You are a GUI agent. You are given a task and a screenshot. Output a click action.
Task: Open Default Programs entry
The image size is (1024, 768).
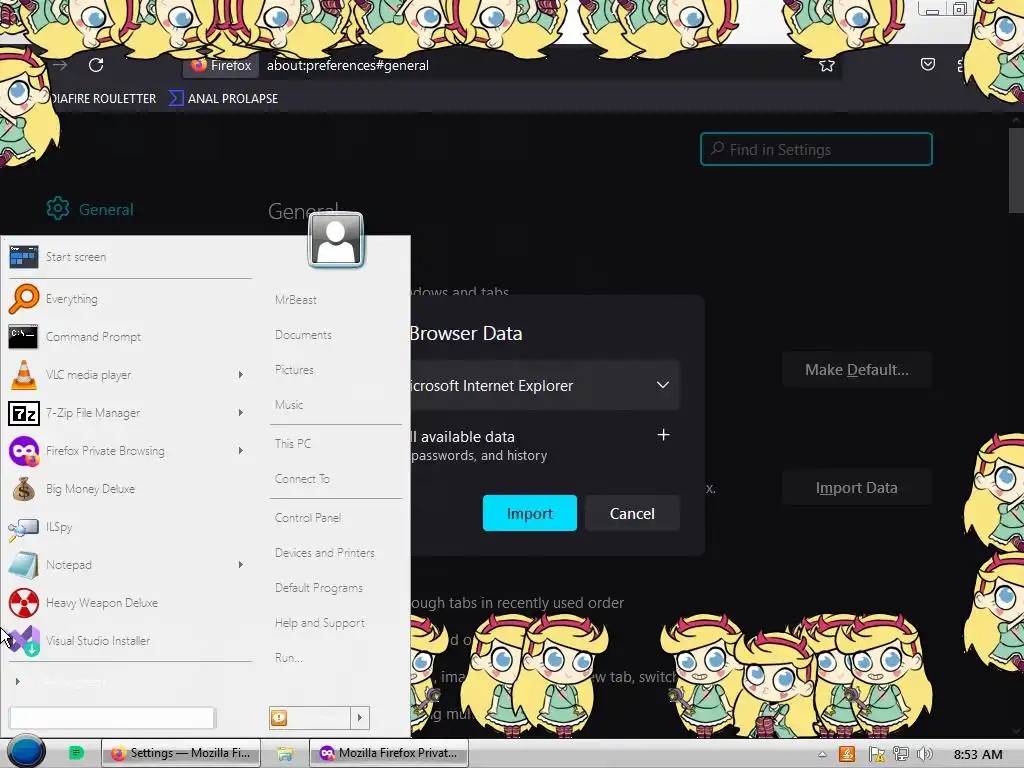pyautogui.click(x=319, y=588)
